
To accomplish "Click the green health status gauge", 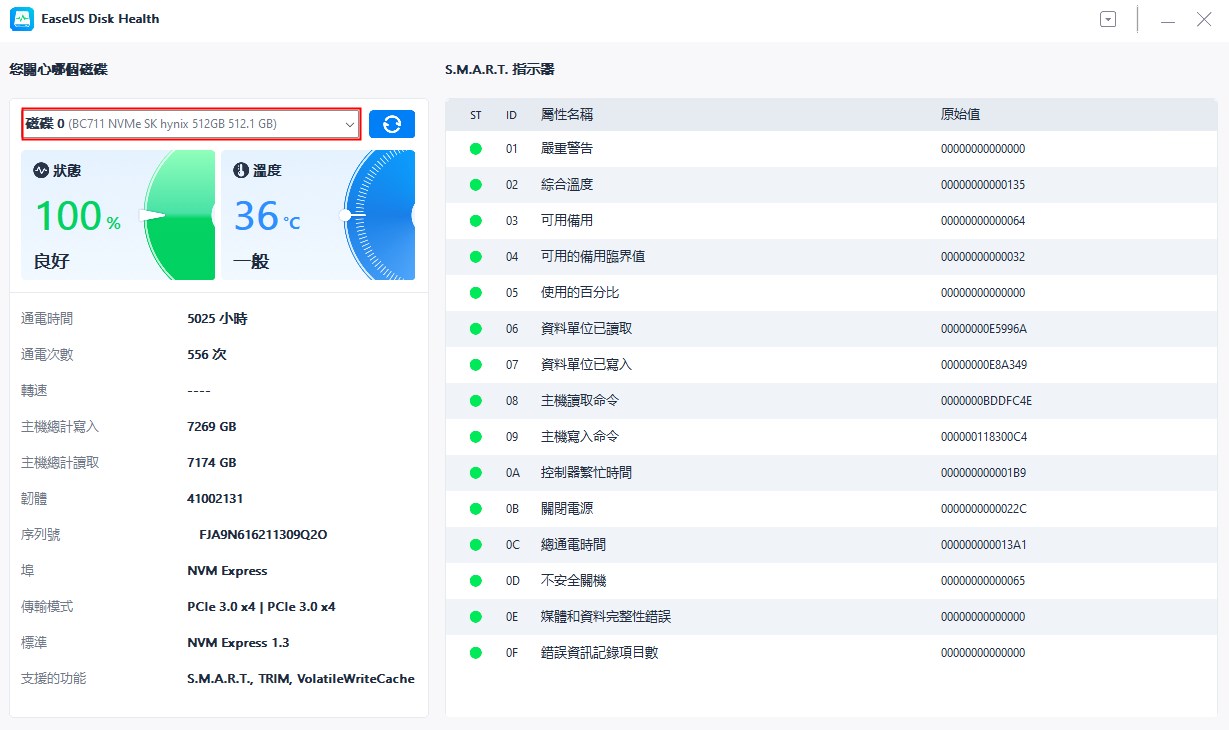I will coord(180,215).
